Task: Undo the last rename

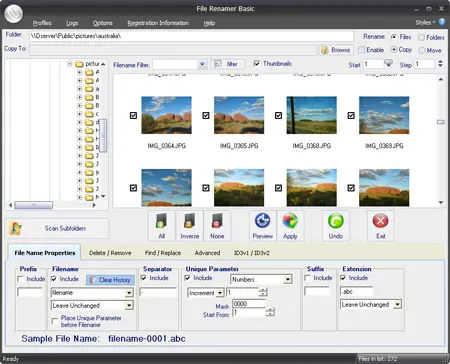Action: pyautogui.click(x=336, y=226)
